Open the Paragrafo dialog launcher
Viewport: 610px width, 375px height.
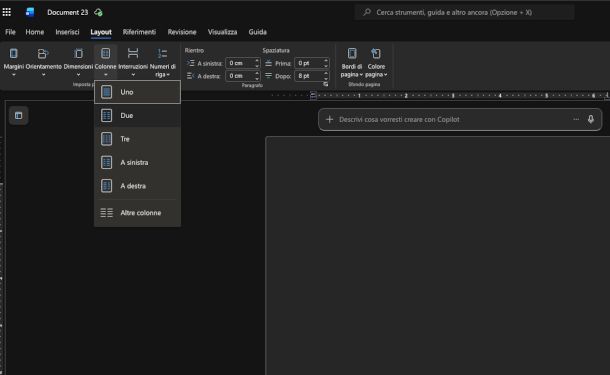tap(326, 84)
